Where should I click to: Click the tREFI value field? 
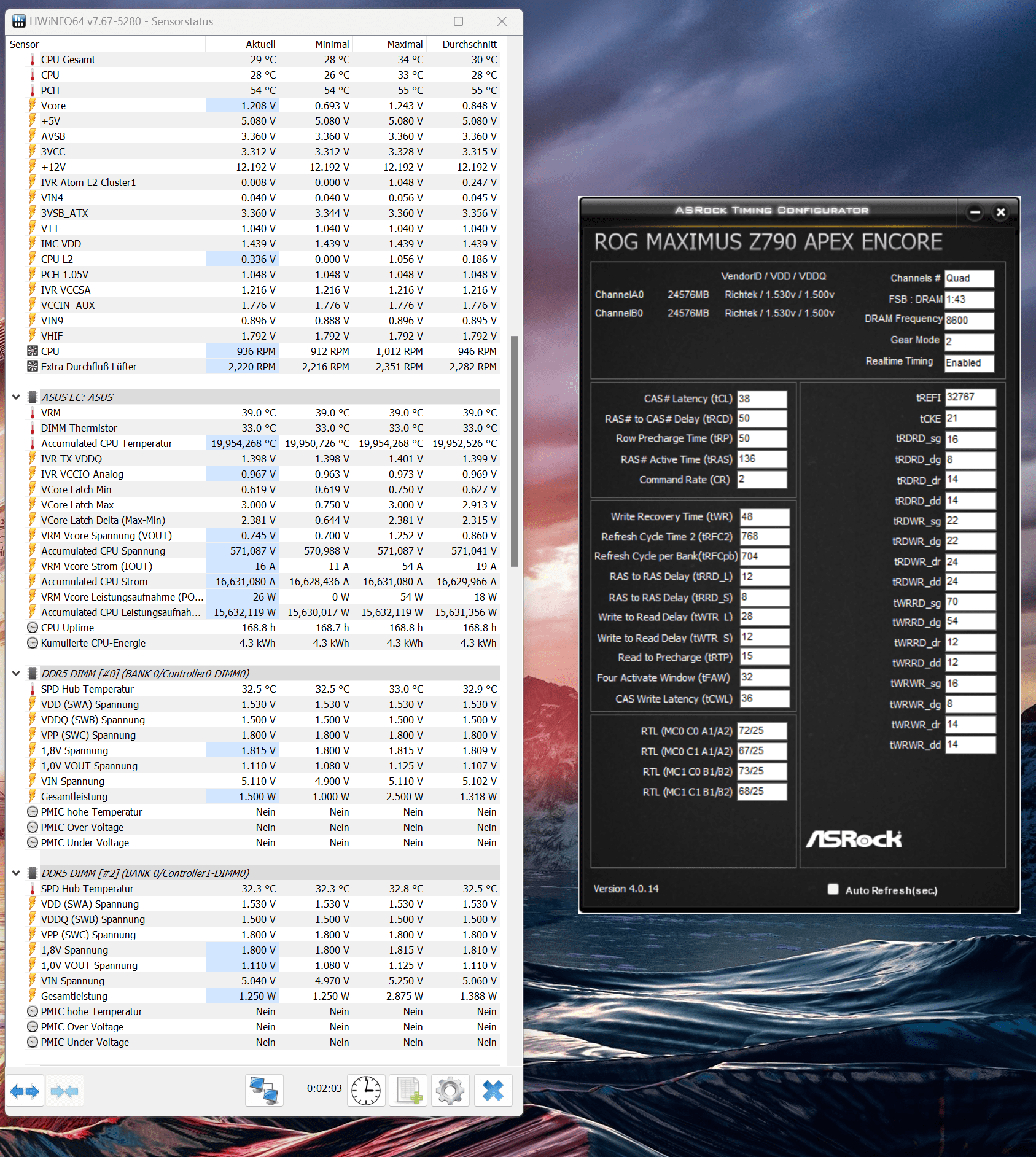click(970, 397)
